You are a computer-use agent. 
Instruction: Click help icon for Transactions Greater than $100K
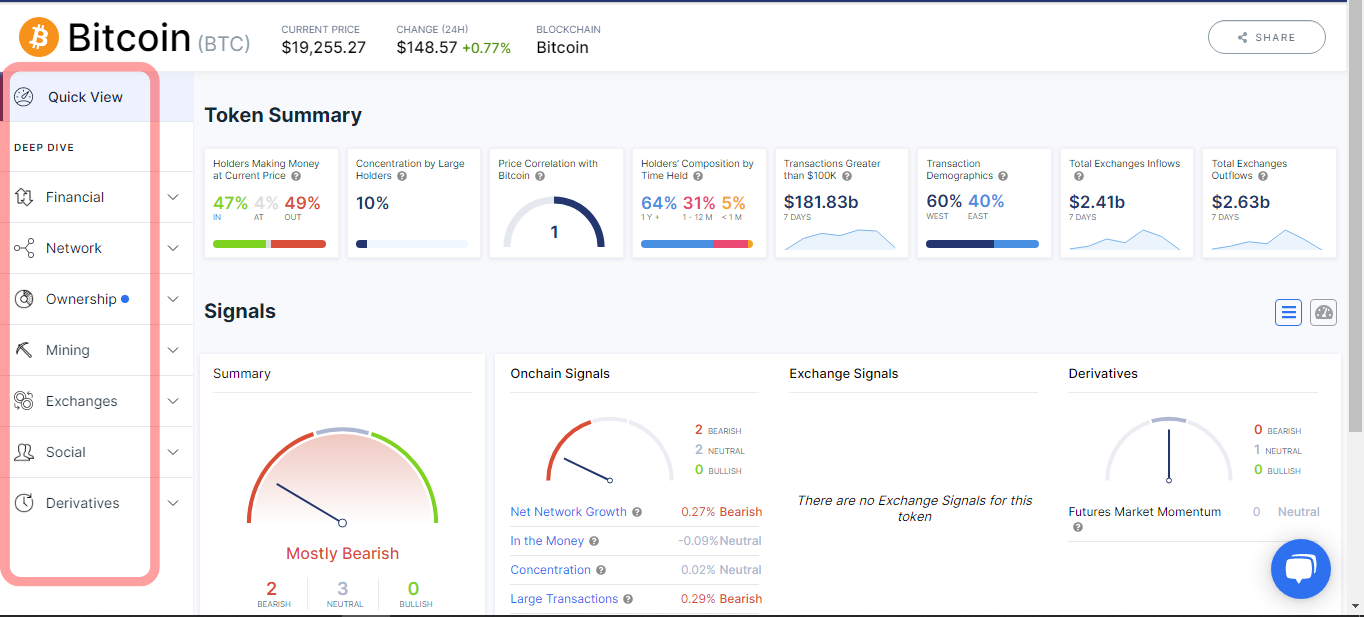(849, 176)
